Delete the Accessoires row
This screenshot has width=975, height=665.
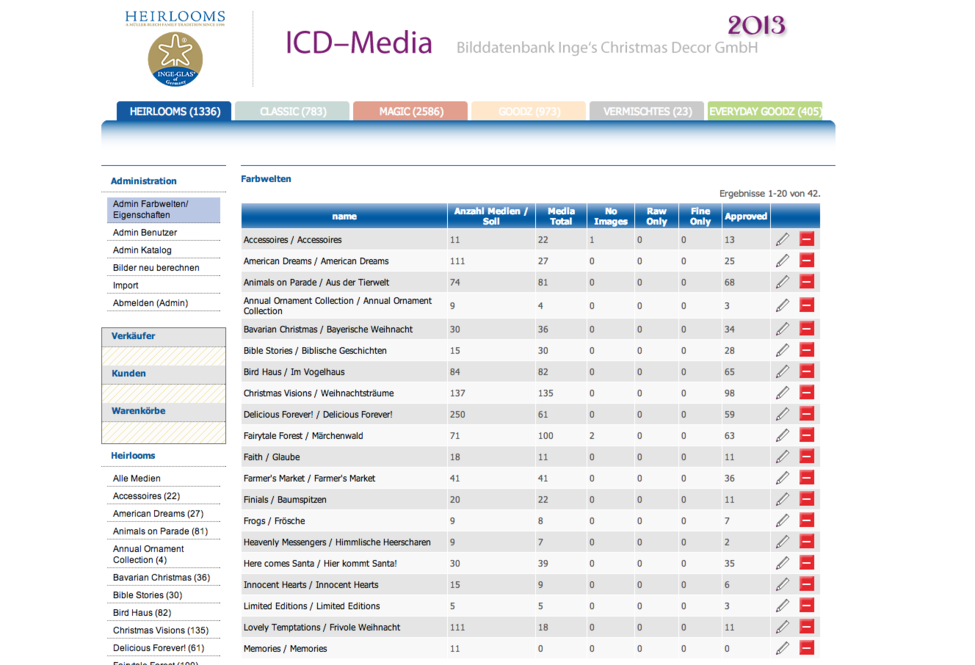(806, 239)
